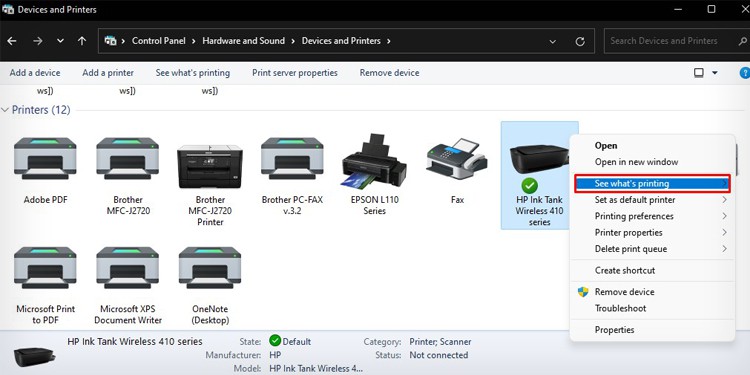This screenshot has width=750, height=375.
Task: Click the Devices and Printers title bar icon
Action: [8, 9]
